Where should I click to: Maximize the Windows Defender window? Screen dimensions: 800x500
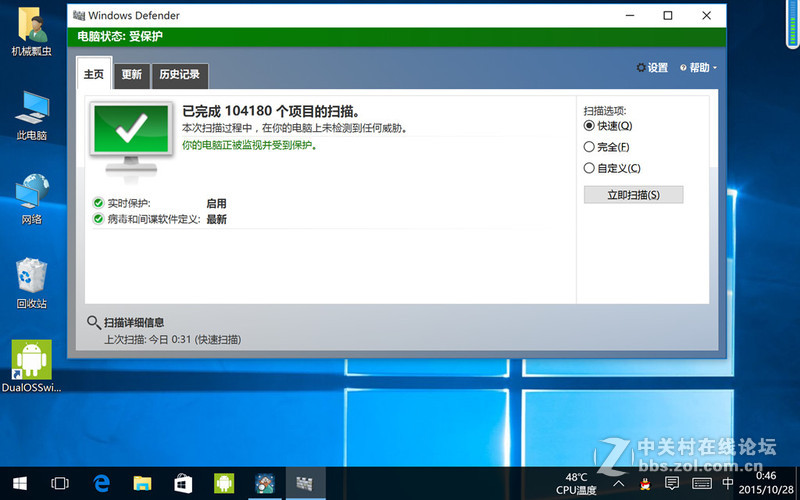tap(667, 15)
